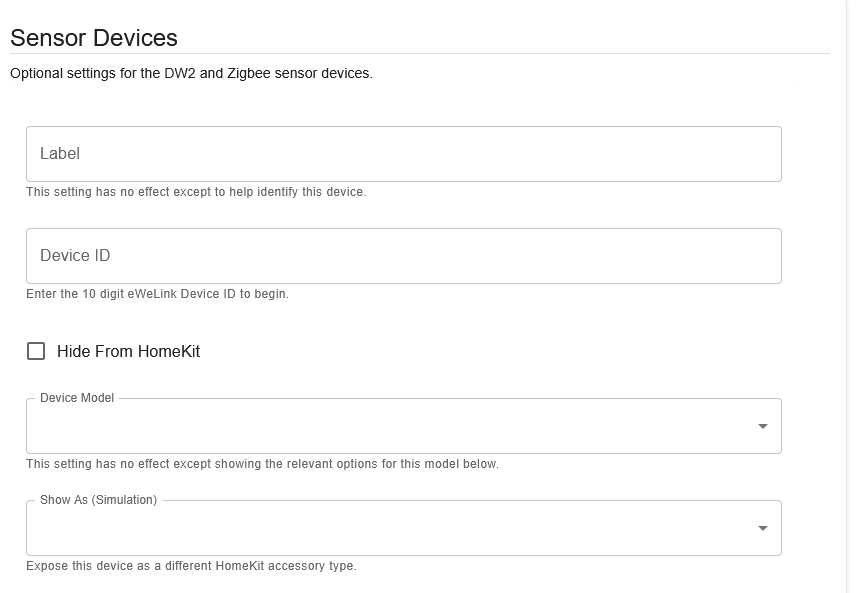Click the Sensor Devices section heading
Viewport: 863px width, 593px height.
[x=94, y=38]
